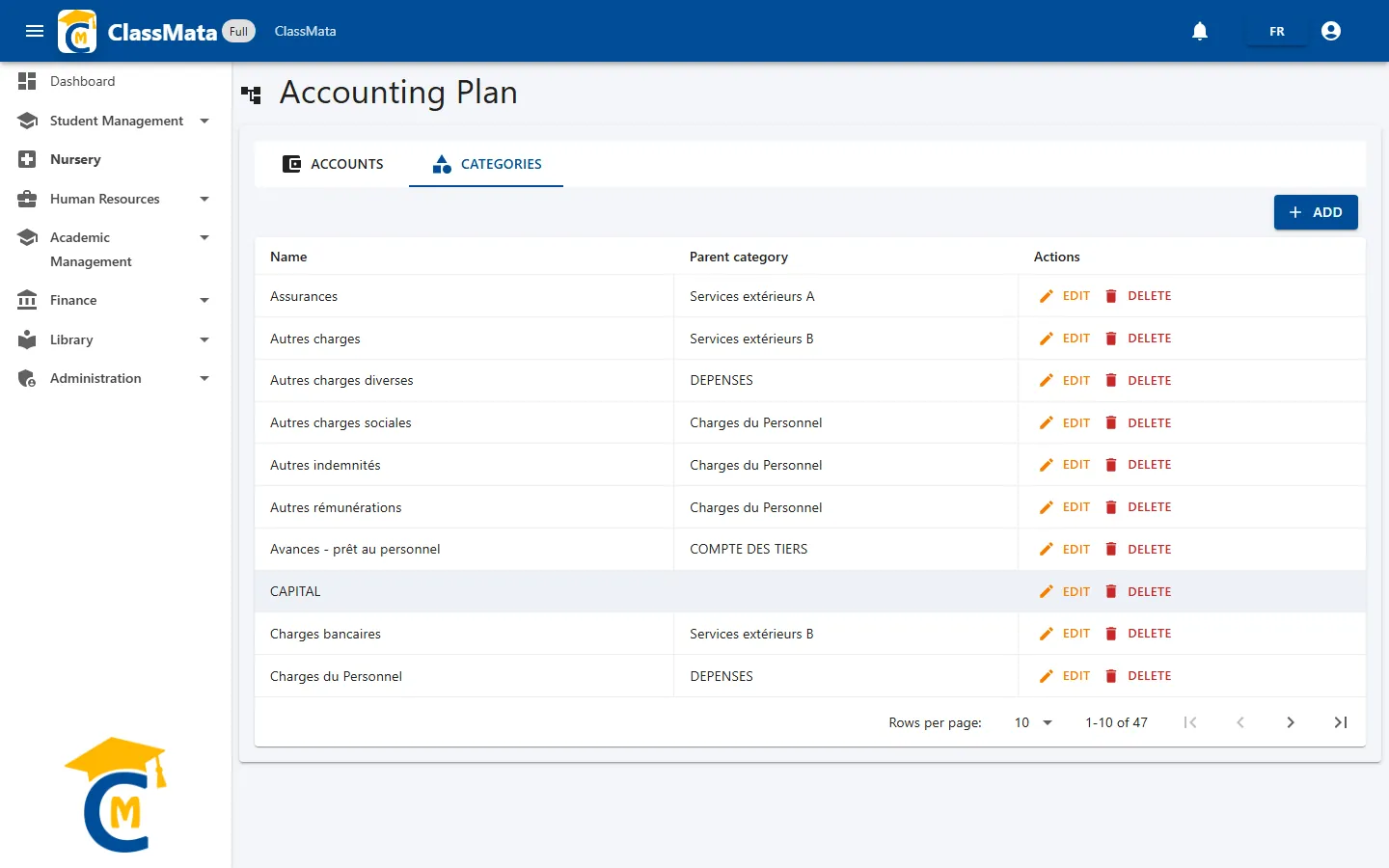Open Nursery from the sidebar
The height and width of the screenshot is (868, 1389).
click(x=116, y=159)
